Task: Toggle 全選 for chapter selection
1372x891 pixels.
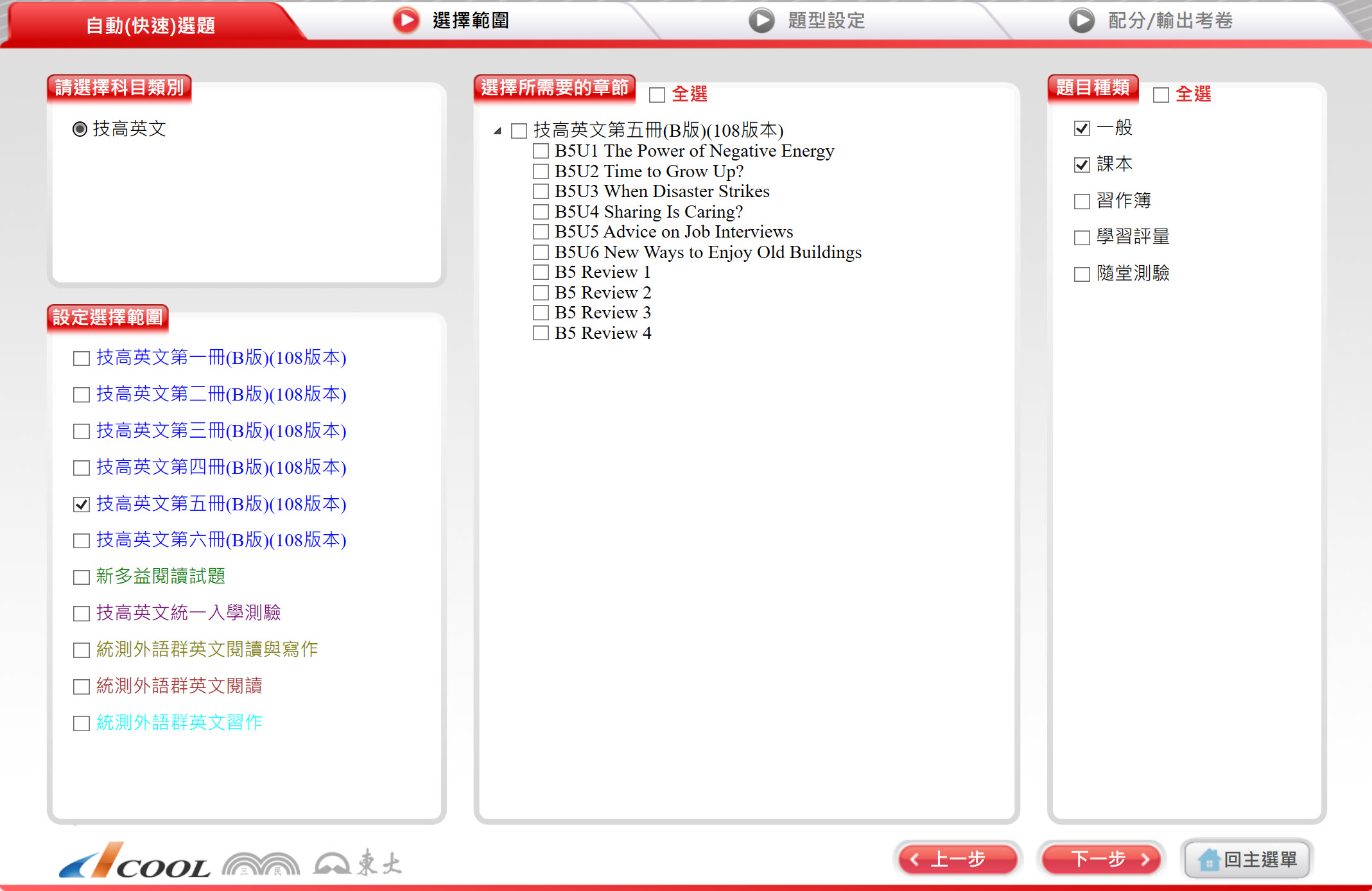Action: coord(657,95)
